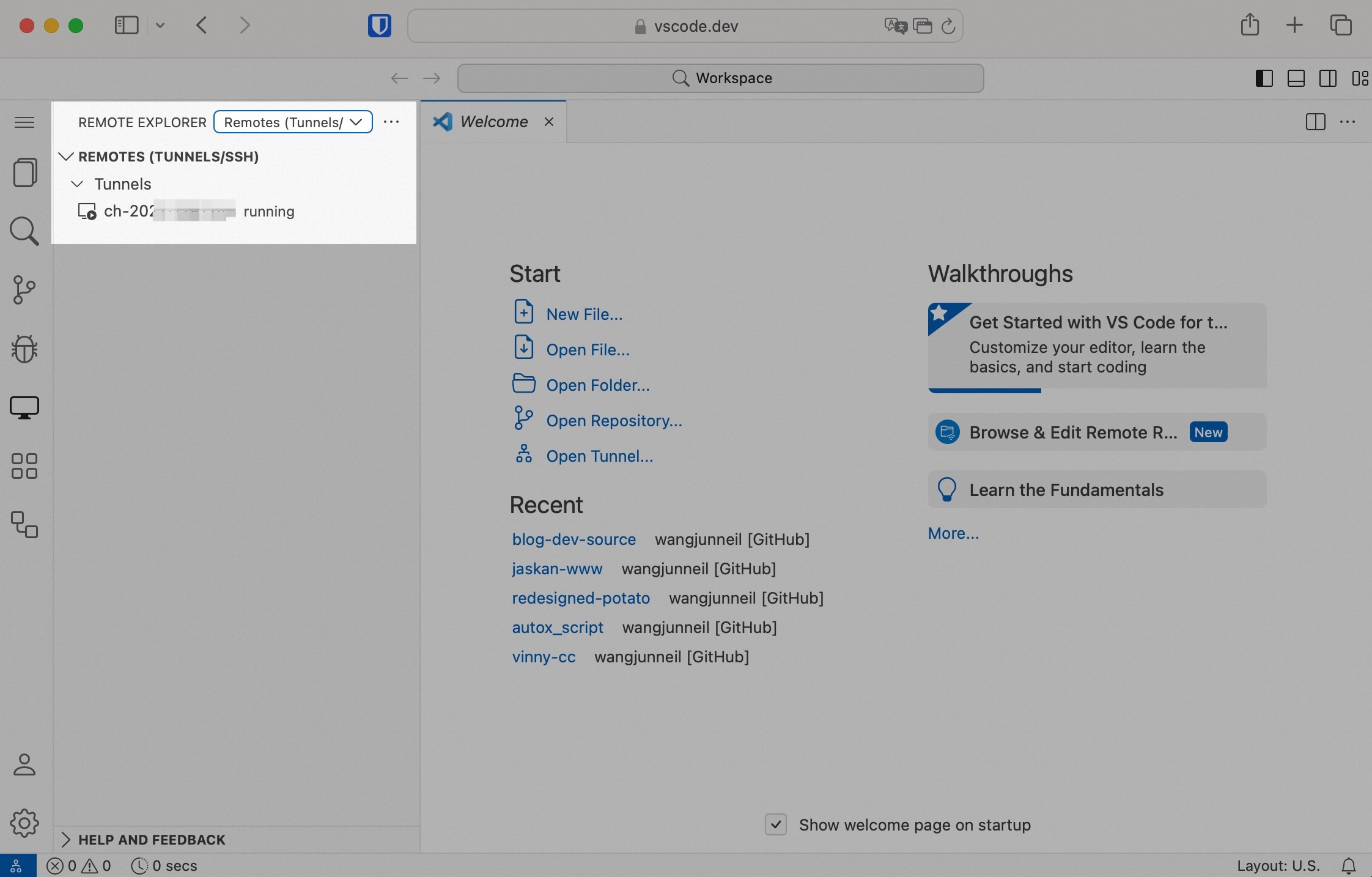The height and width of the screenshot is (877, 1372).
Task: Open the hamburger application menu
Action: point(24,122)
